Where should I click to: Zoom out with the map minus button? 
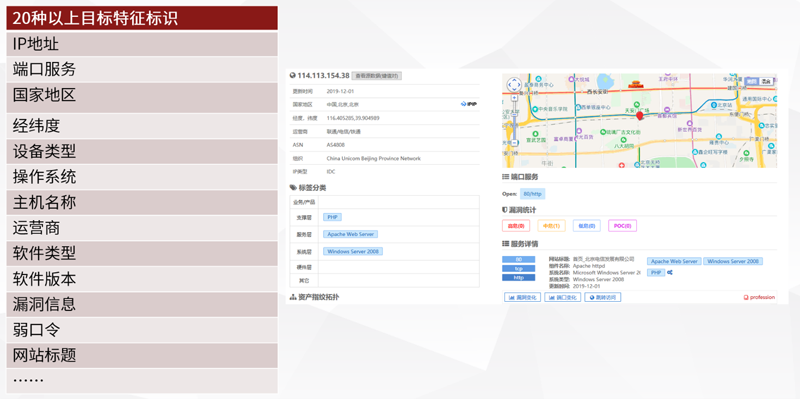click(x=514, y=142)
